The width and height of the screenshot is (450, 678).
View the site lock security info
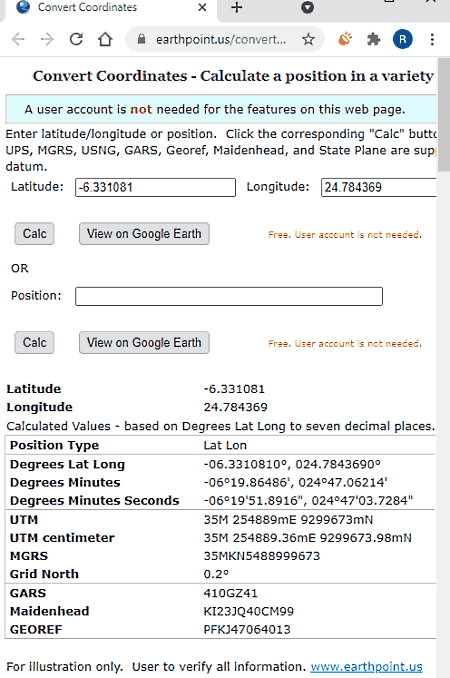pos(141,39)
